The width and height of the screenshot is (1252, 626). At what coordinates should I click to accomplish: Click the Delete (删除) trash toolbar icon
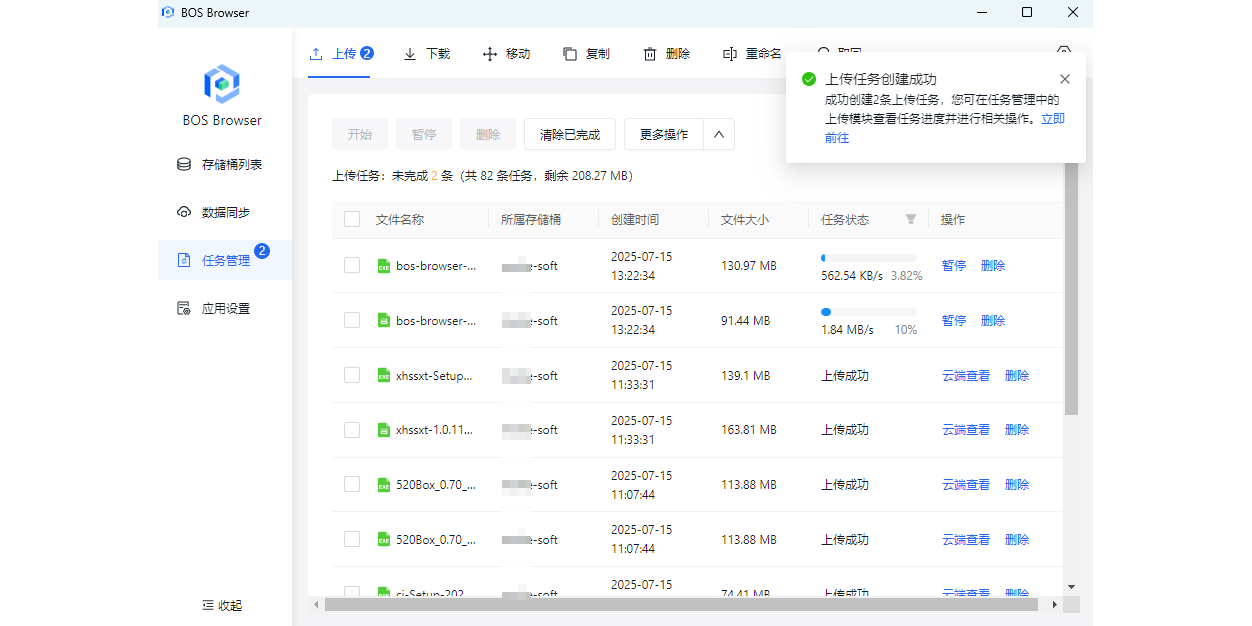[x=650, y=54]
